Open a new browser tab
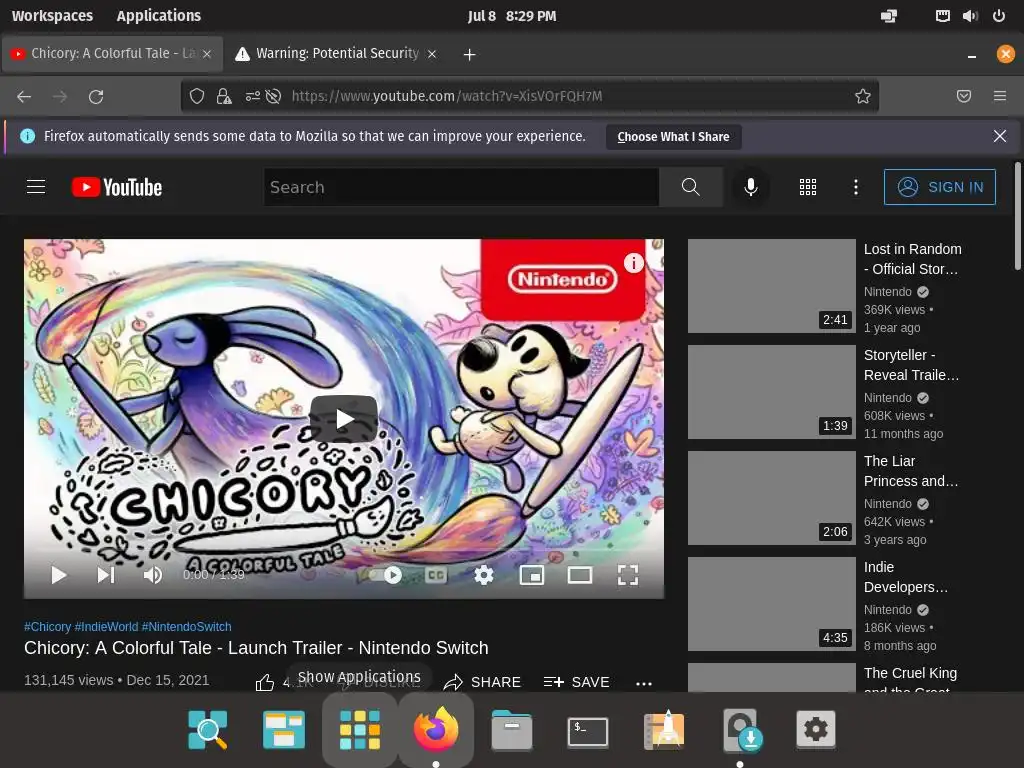This screenshot has height=768, width=1024. 469,54
